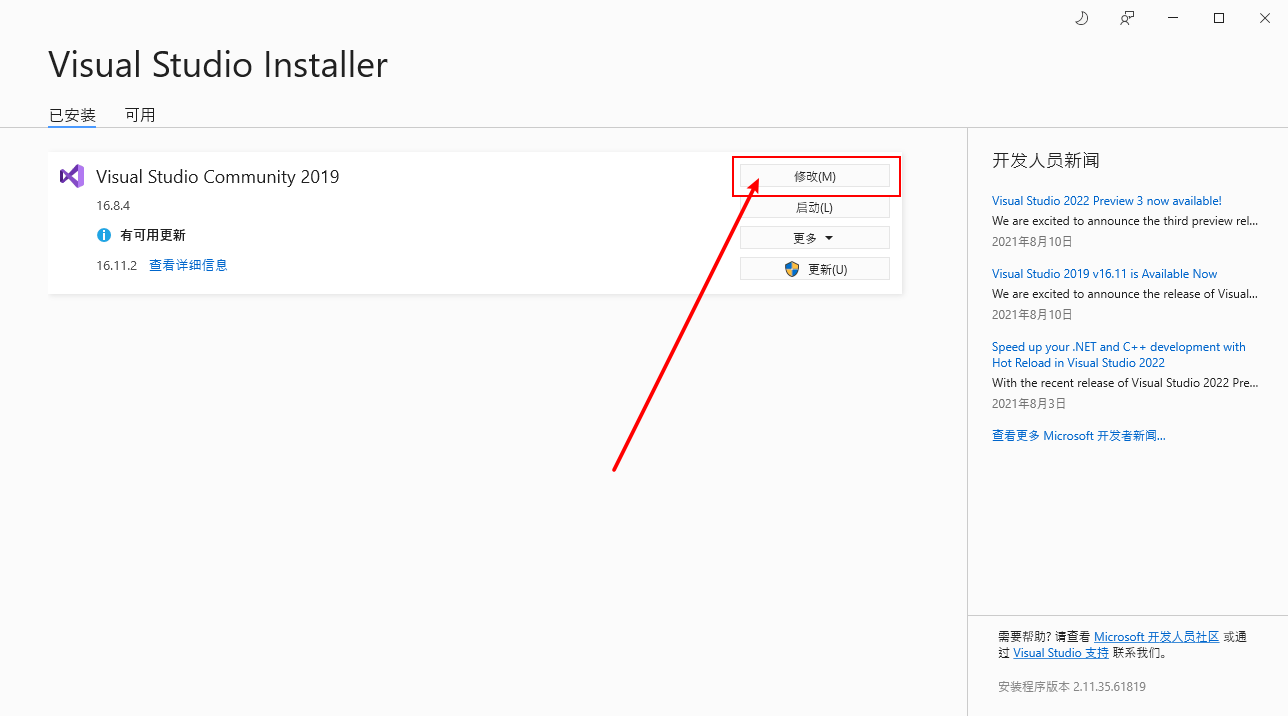Open the Visual Studio 支持 link
The width and height of the screenshot is (1288, 716).
1061,653
